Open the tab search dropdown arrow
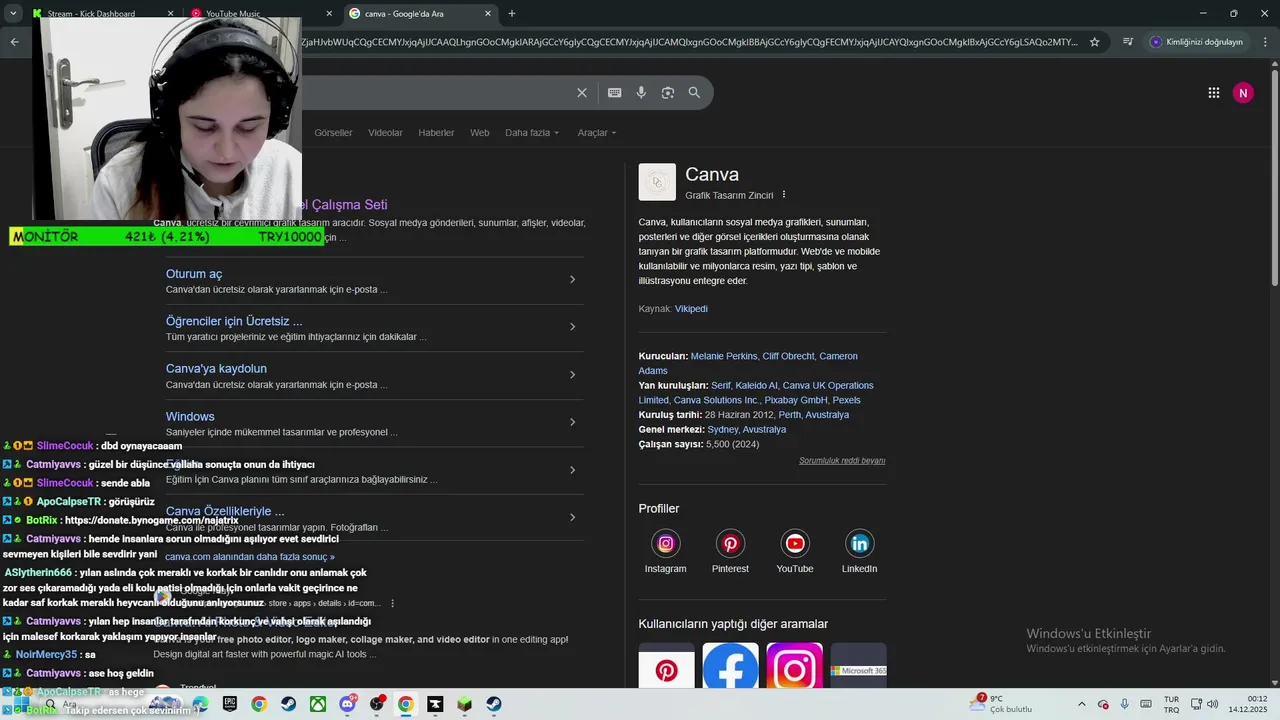Viewport: 1280px width, 720px height. click(x=13, y=14)
